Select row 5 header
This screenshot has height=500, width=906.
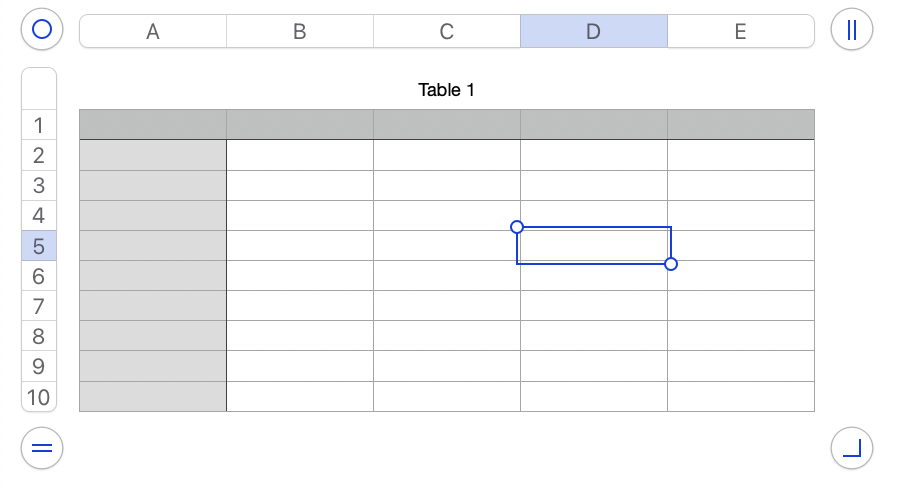pos(39,246)
